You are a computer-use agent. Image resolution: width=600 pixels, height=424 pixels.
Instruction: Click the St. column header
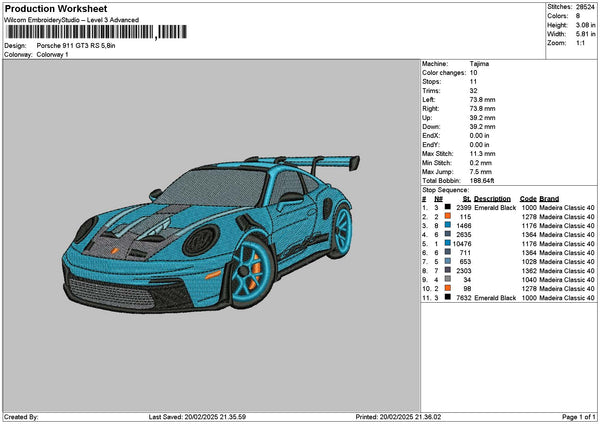[x=466, y=198]
